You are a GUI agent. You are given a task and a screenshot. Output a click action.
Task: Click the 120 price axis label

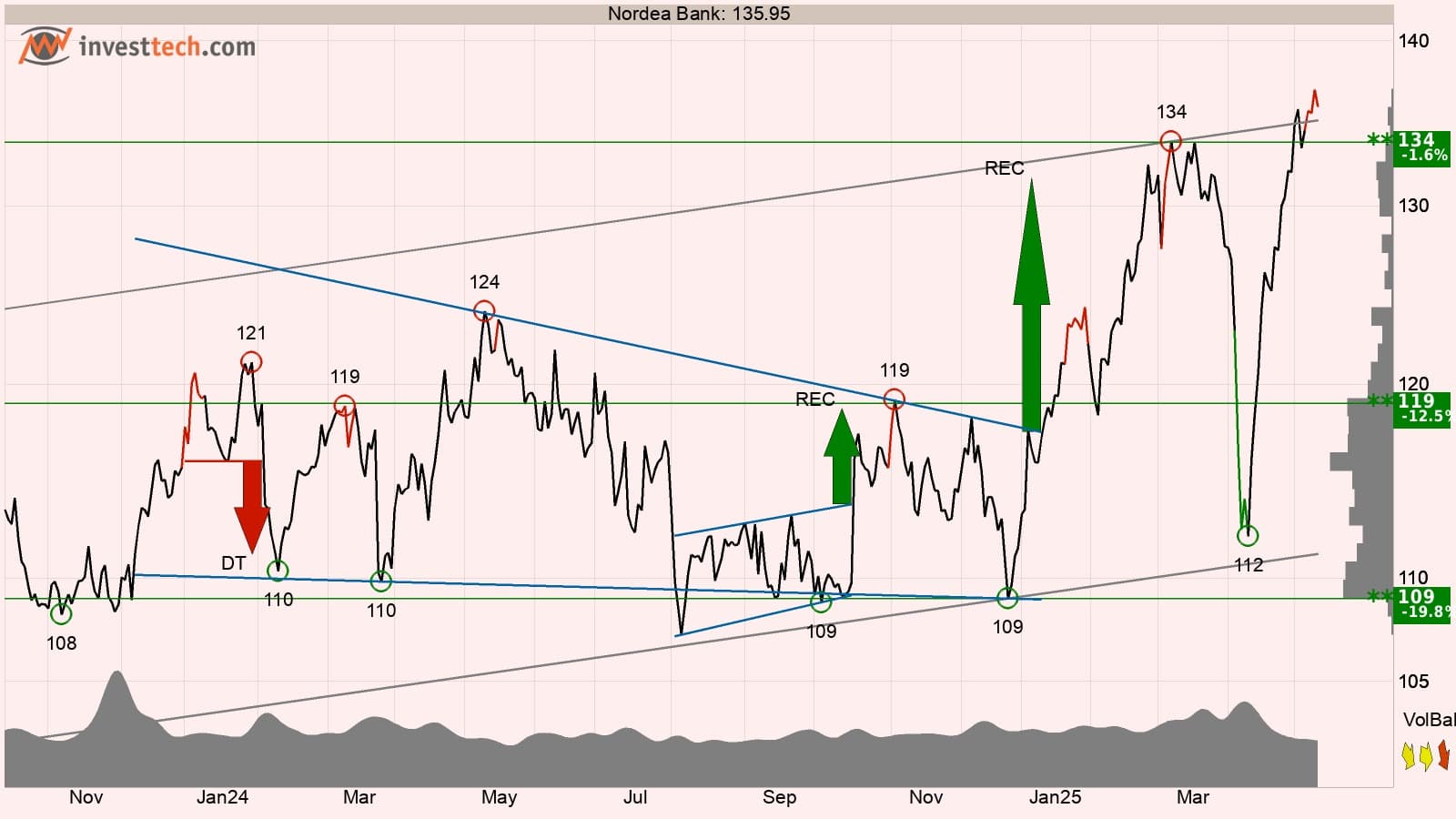[x=1413, y=383]
